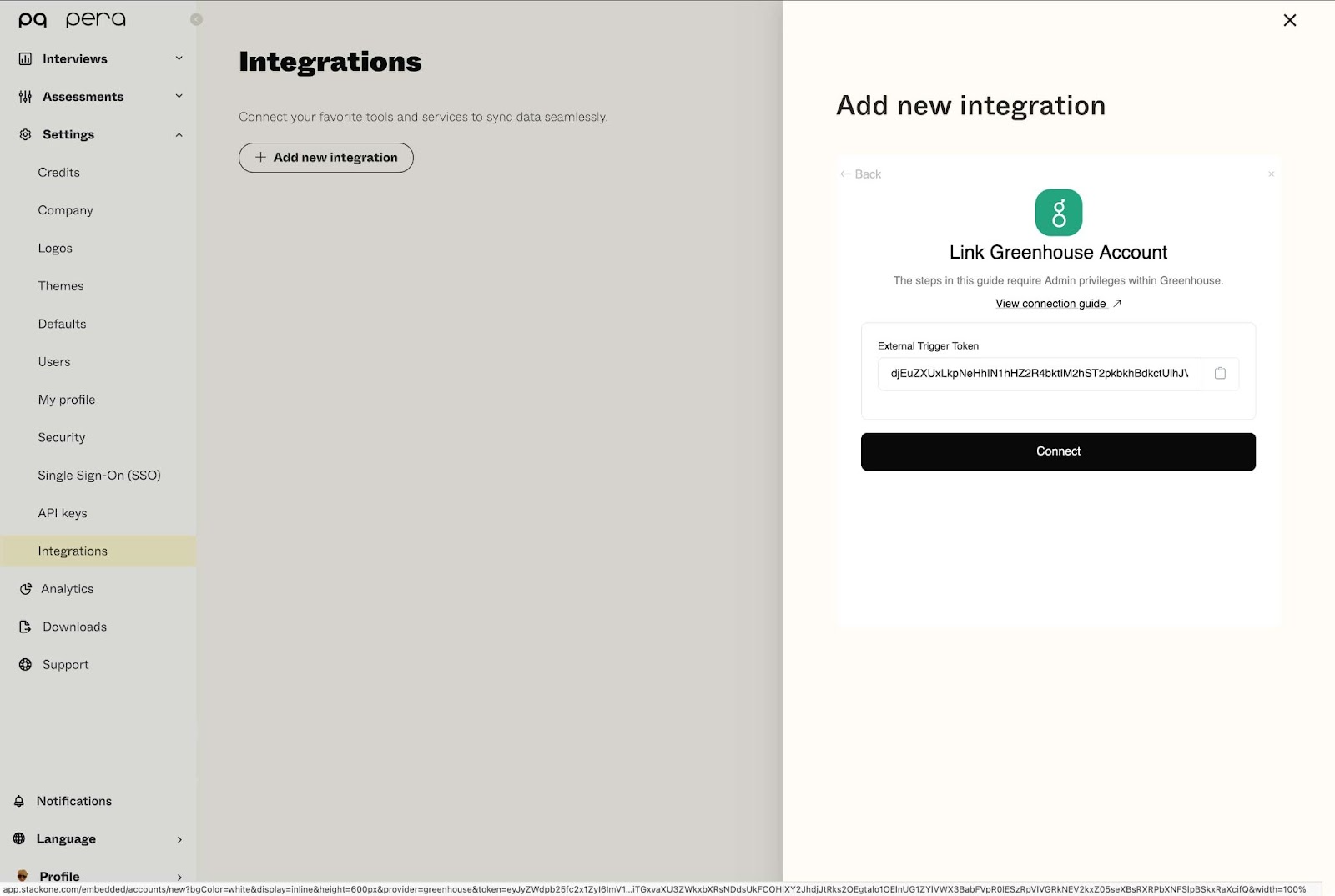This screenshot has height=896, width=1335.
Task: Collapse sidebar using the small round toggle
Action: (196, 19)
